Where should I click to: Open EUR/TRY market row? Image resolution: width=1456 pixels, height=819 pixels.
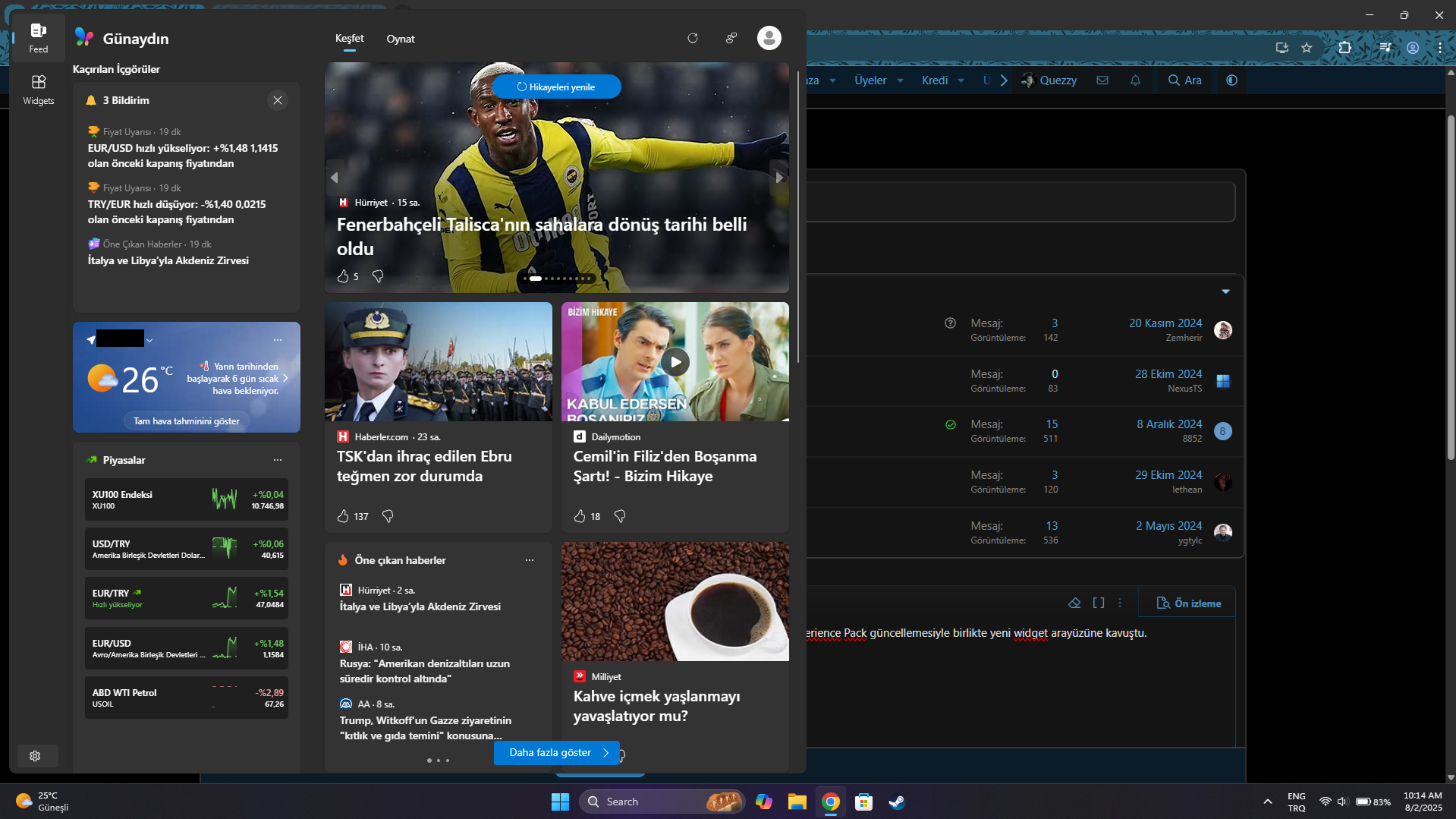(187, 598)
